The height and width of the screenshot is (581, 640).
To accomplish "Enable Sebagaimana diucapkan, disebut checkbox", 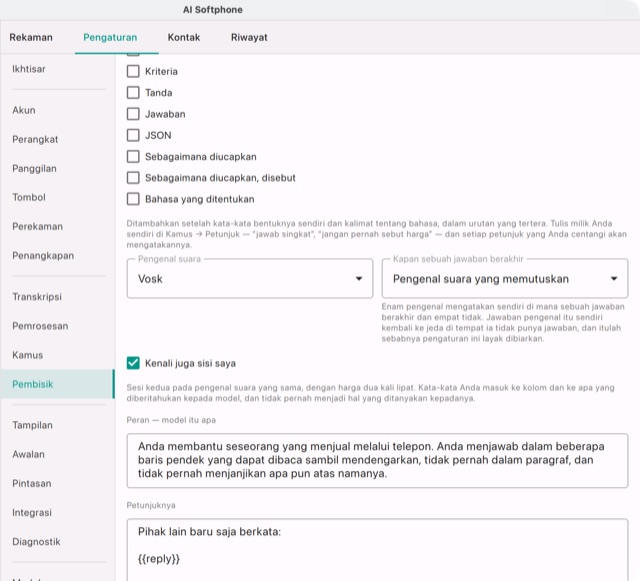I will (x=133, y=178).
